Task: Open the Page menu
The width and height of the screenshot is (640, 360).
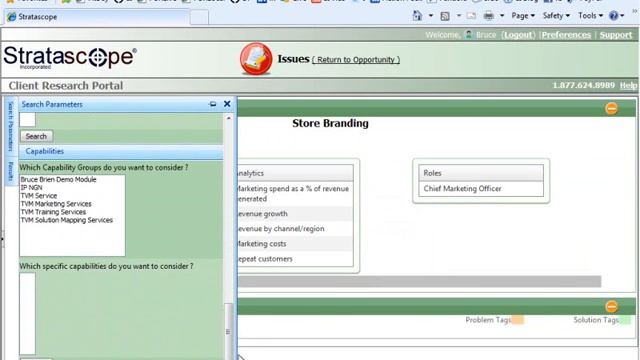Action: pos(523,16)
